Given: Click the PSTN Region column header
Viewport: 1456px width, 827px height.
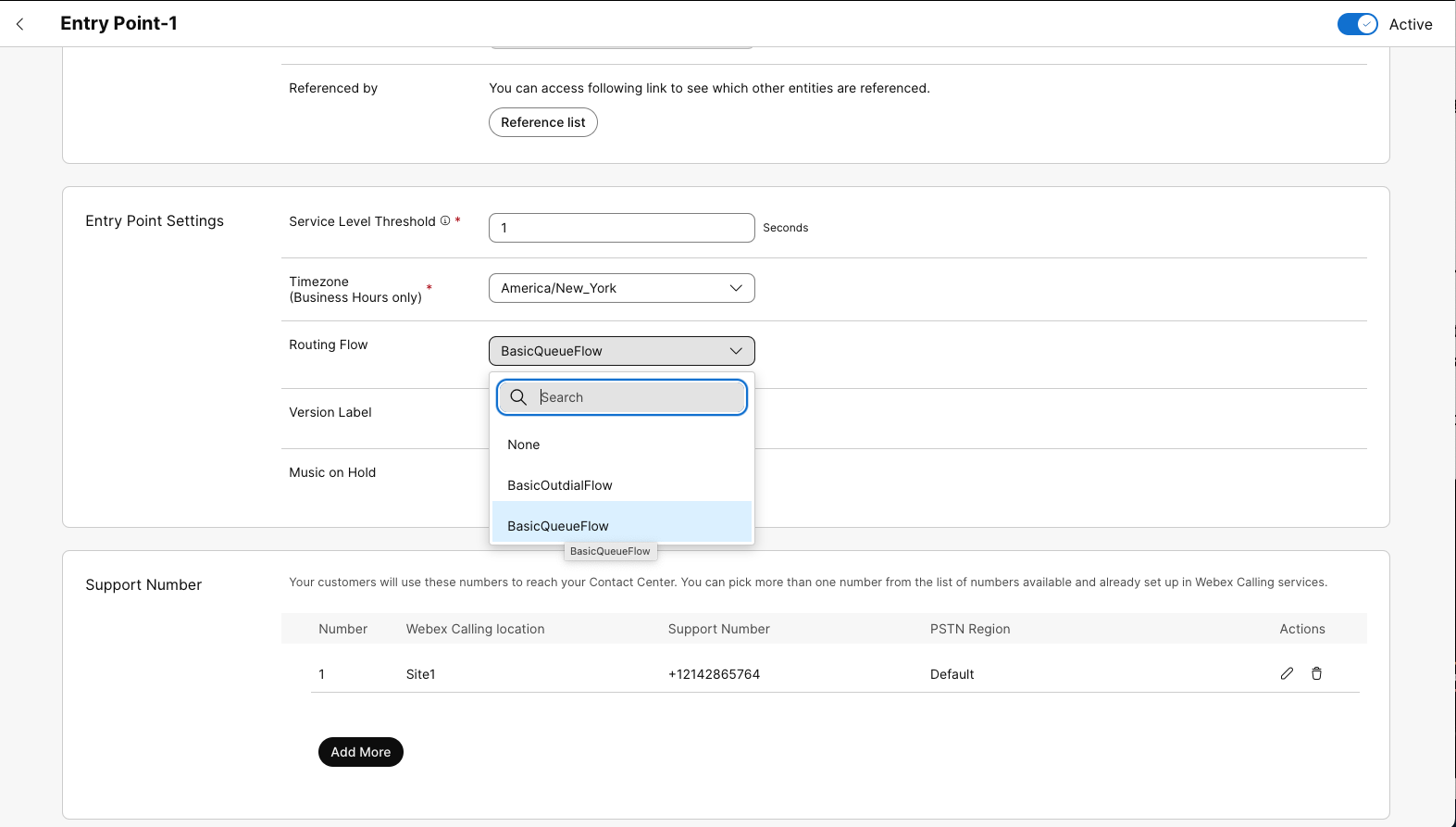Looking at the screenshot, I should 970,629.
